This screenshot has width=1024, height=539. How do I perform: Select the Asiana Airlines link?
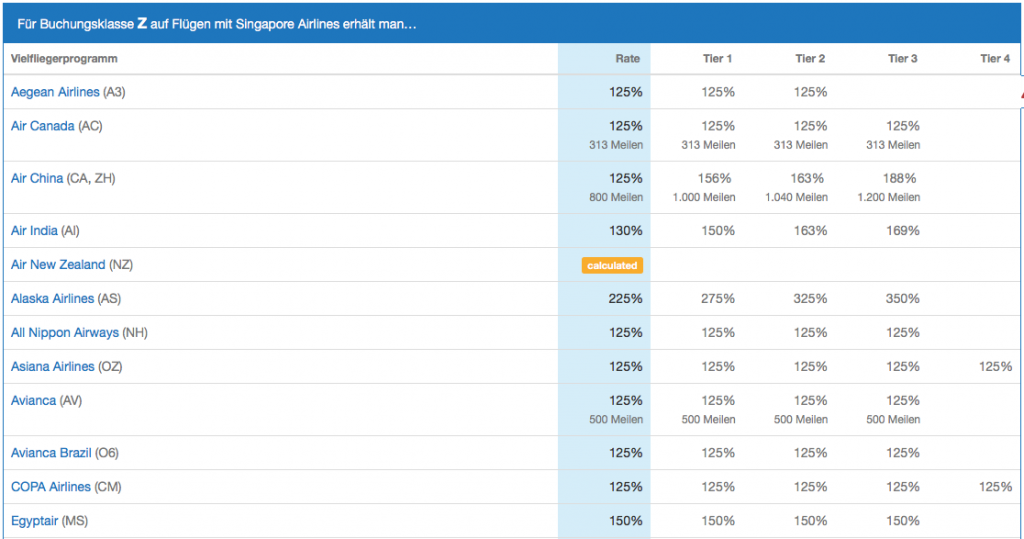point(52,367)
